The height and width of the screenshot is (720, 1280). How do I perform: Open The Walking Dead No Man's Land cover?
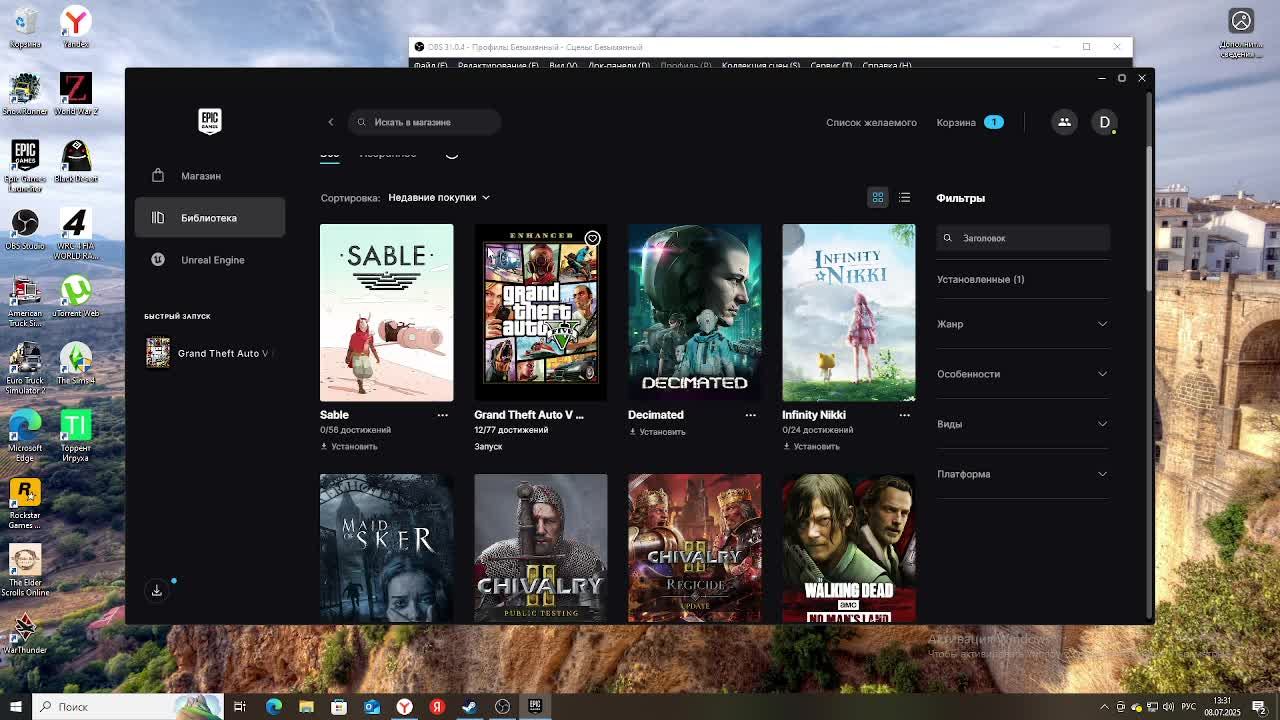point(848,548)
